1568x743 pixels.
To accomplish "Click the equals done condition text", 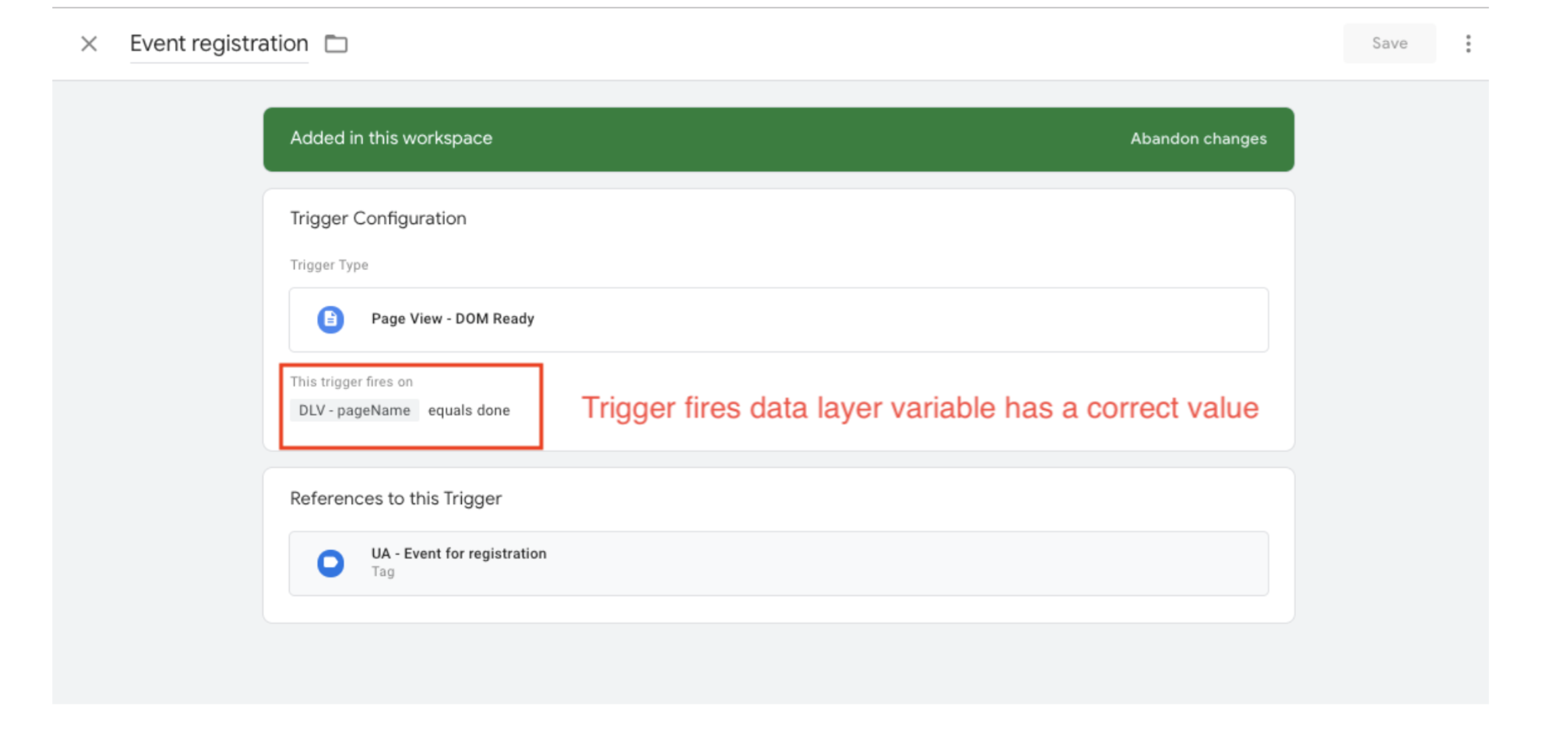I will pos(469,410).
